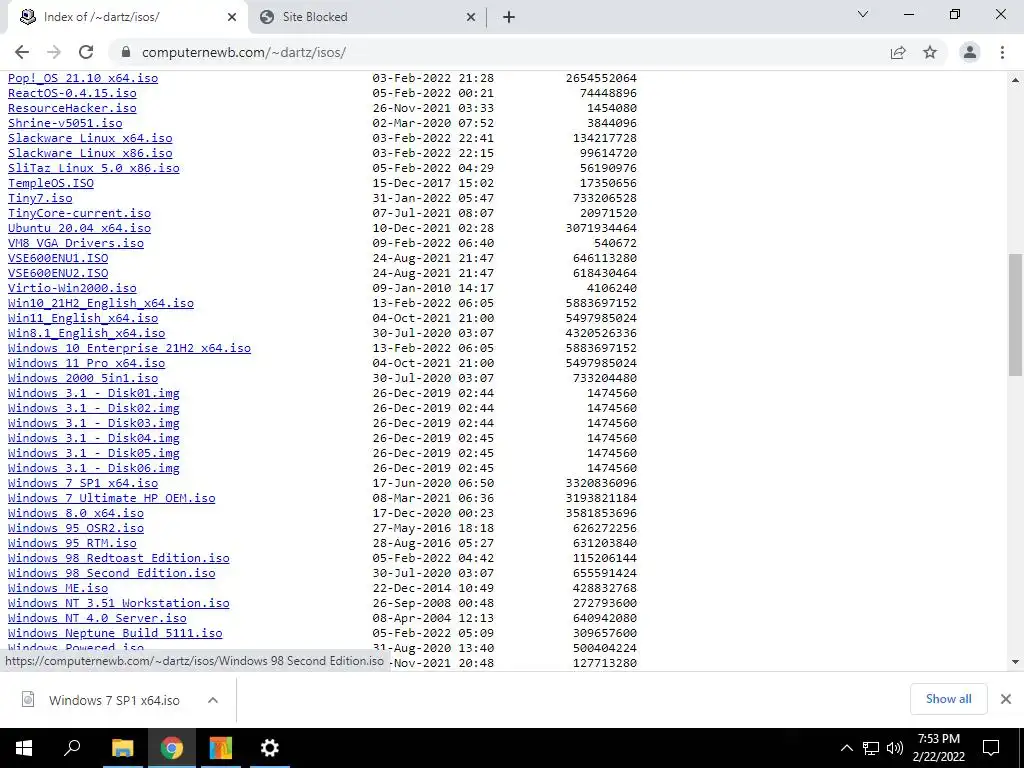The height and width of the screenshot is (768, 1024).
Task: View site security lock information
Action: (126, 52)
